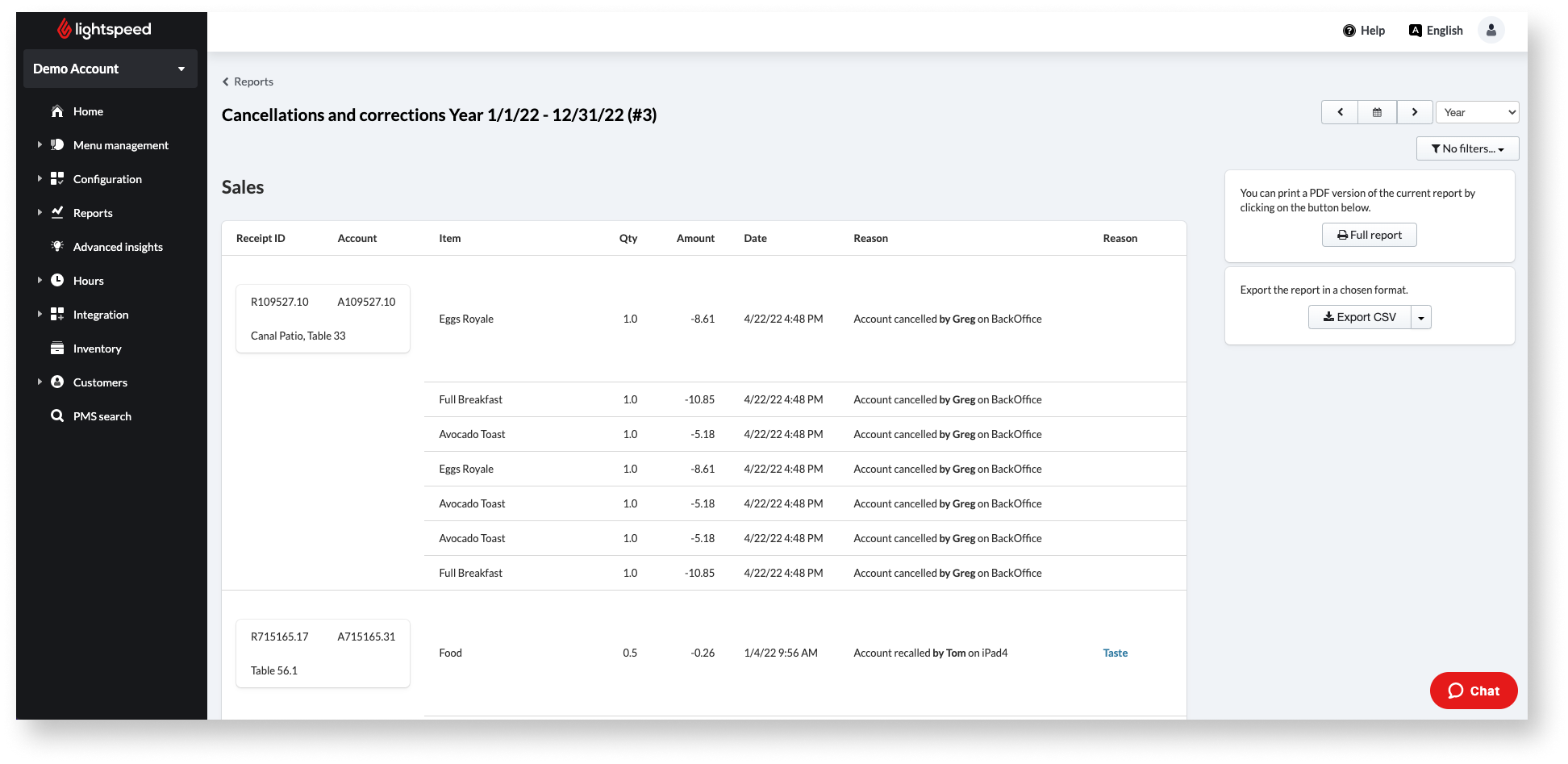Select Hours in the sidebar
1568x764 pixels.
88,281
